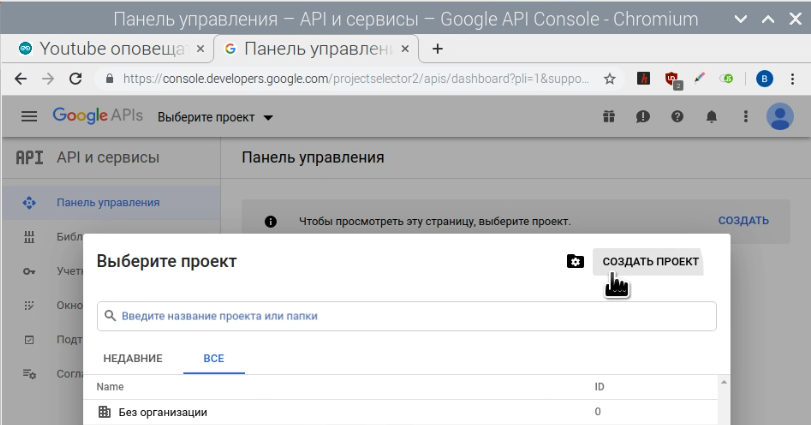
Task: Open the Выберите проект dropdown
Action: coord(215,117)
